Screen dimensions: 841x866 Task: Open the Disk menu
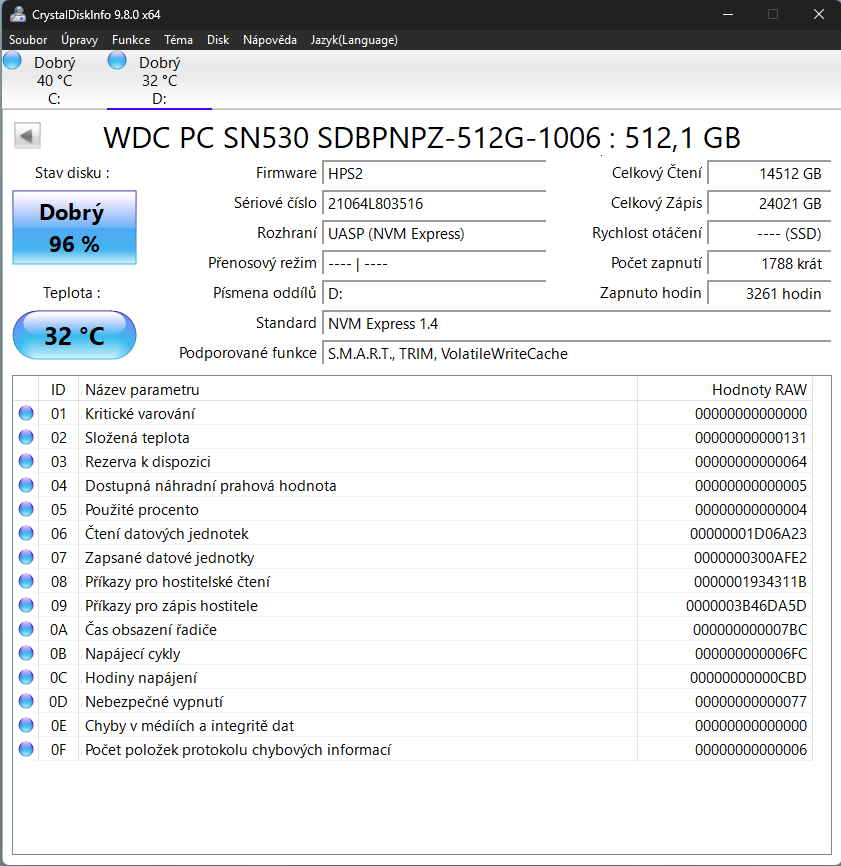[218, 40]
